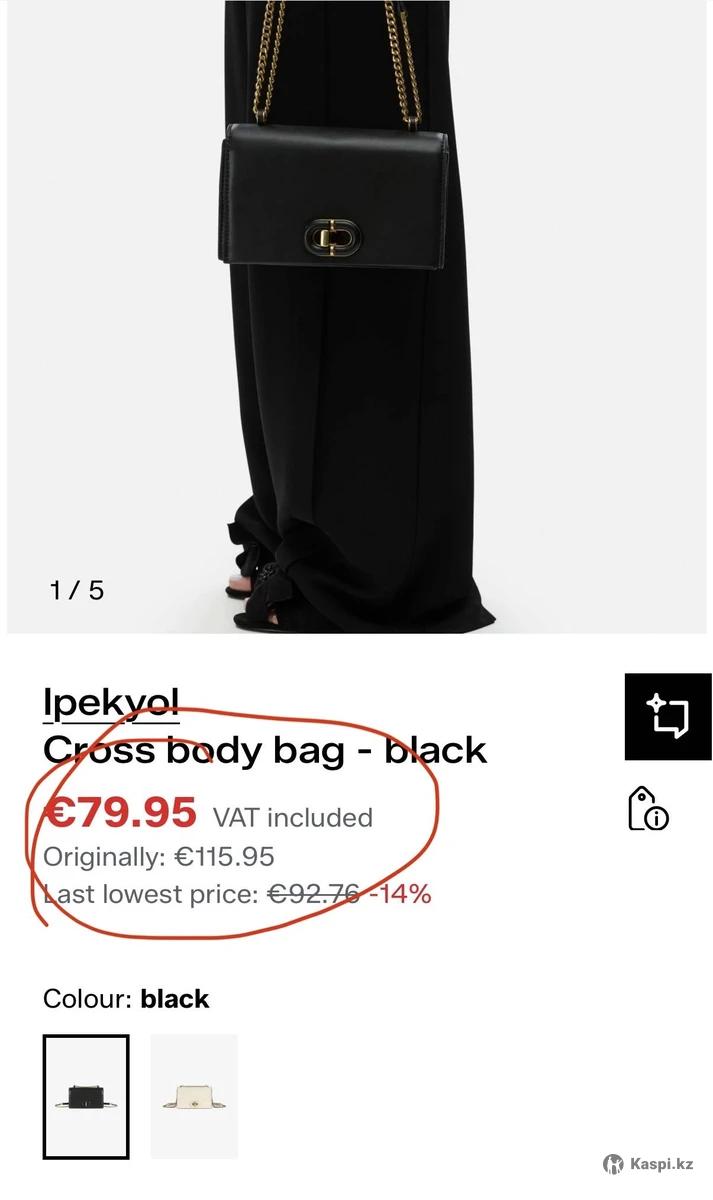Select the black bag colour thumbnail
Viewport: 713px width, 1200px height.
(x=86, y=1096)
